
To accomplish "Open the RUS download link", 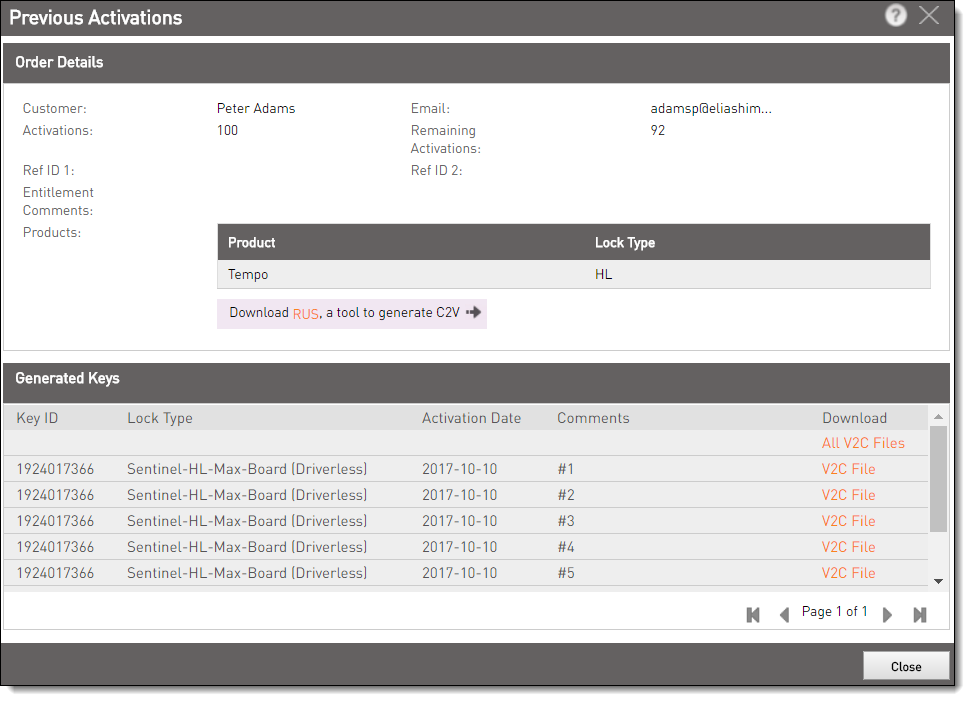I will [306, 314].
